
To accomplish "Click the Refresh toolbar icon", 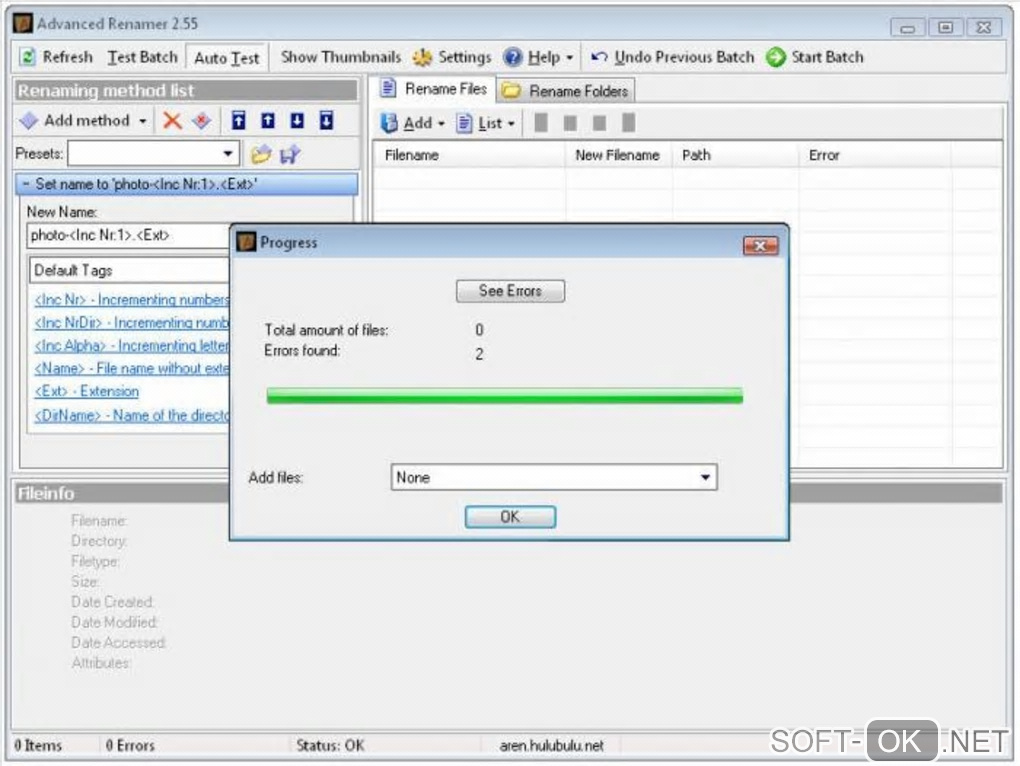I will pyautogui.click(x=27, y=57).
